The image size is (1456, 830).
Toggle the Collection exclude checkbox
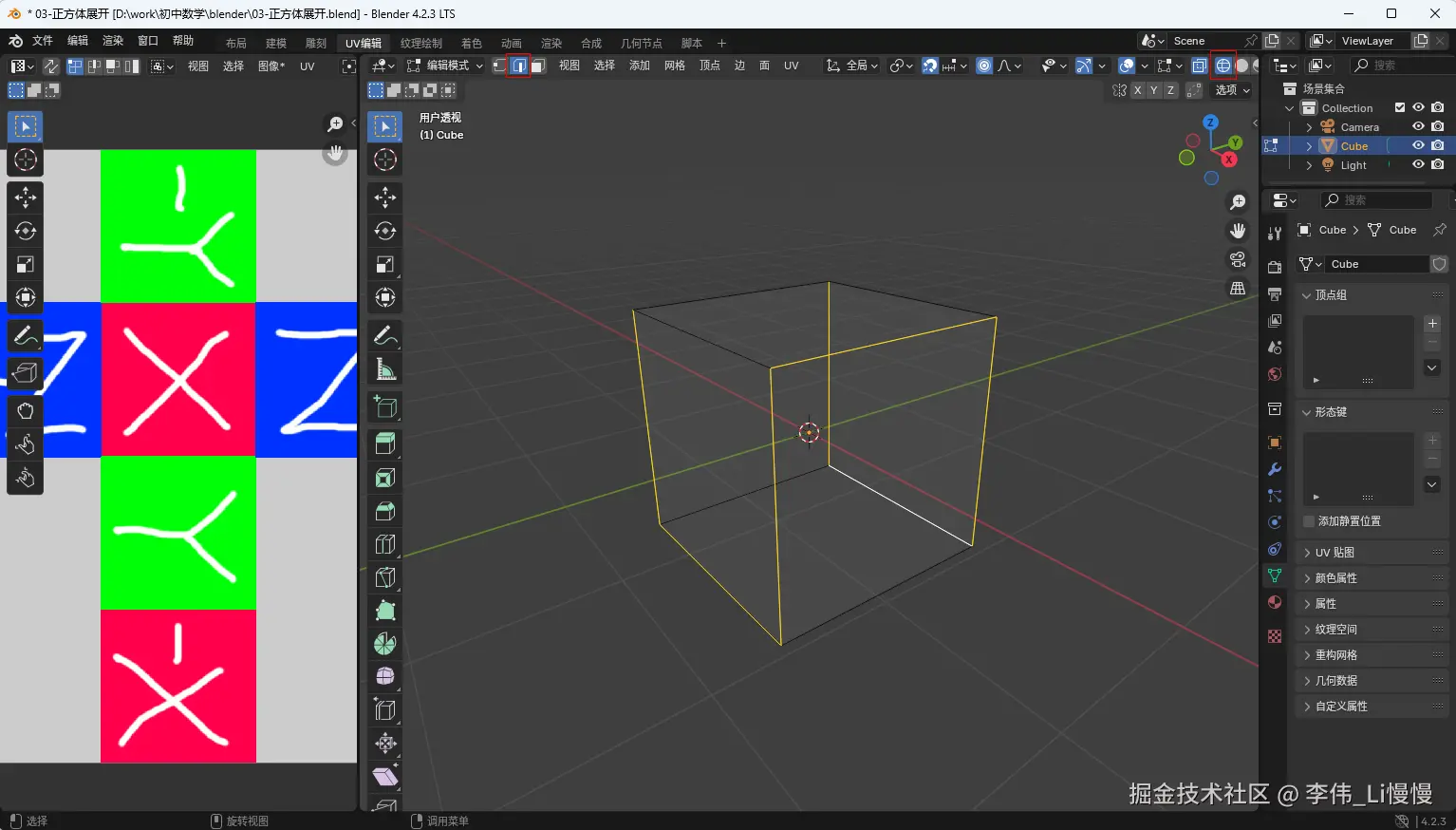coord(1399,107)
